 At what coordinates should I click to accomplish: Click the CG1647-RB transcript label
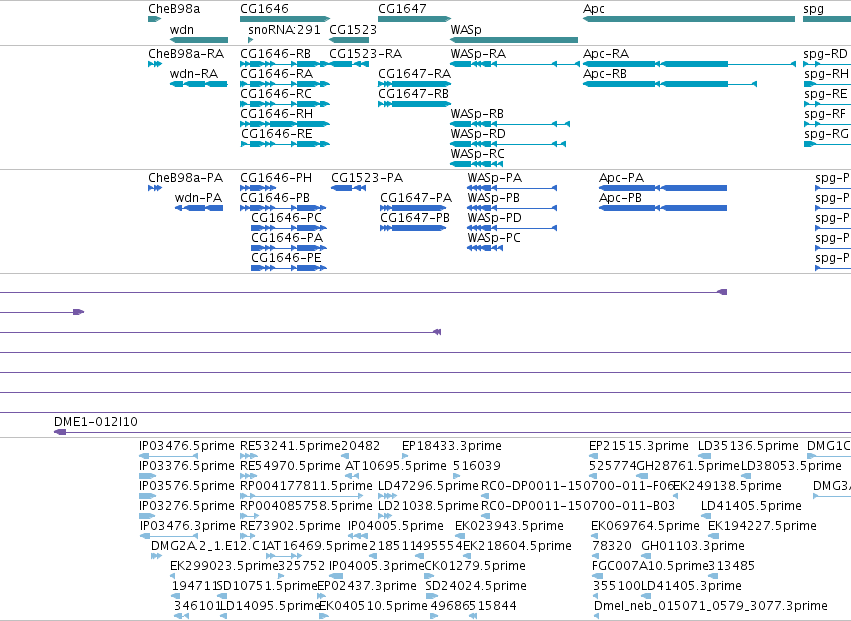[414, 94]
